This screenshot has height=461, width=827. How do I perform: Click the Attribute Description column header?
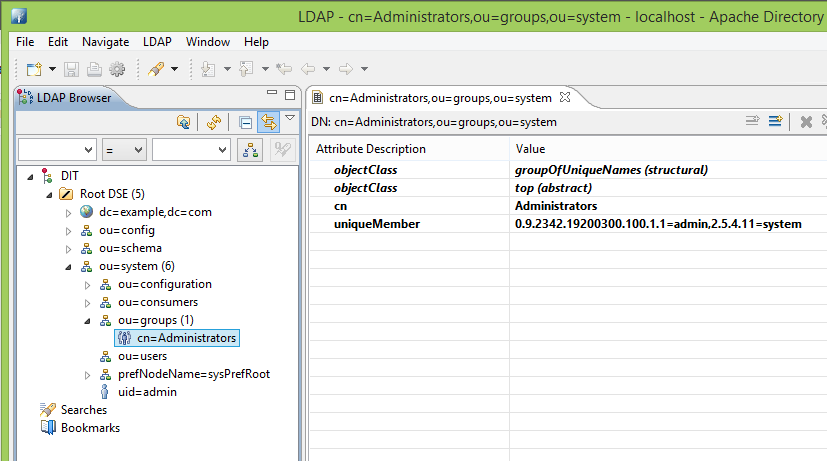pyautogui.click(x=409, y=149)
